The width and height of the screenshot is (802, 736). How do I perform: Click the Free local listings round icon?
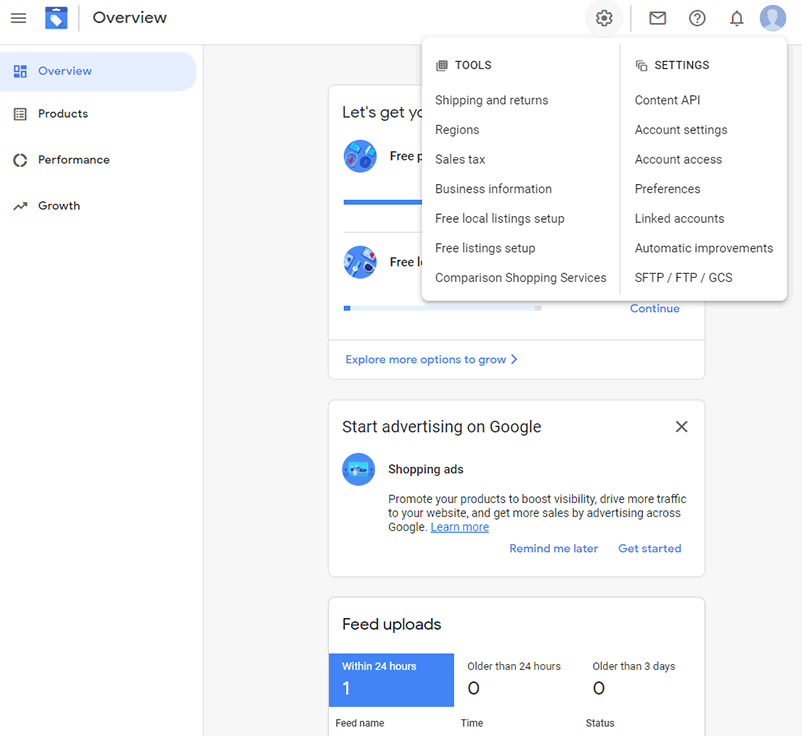(360, 262)
